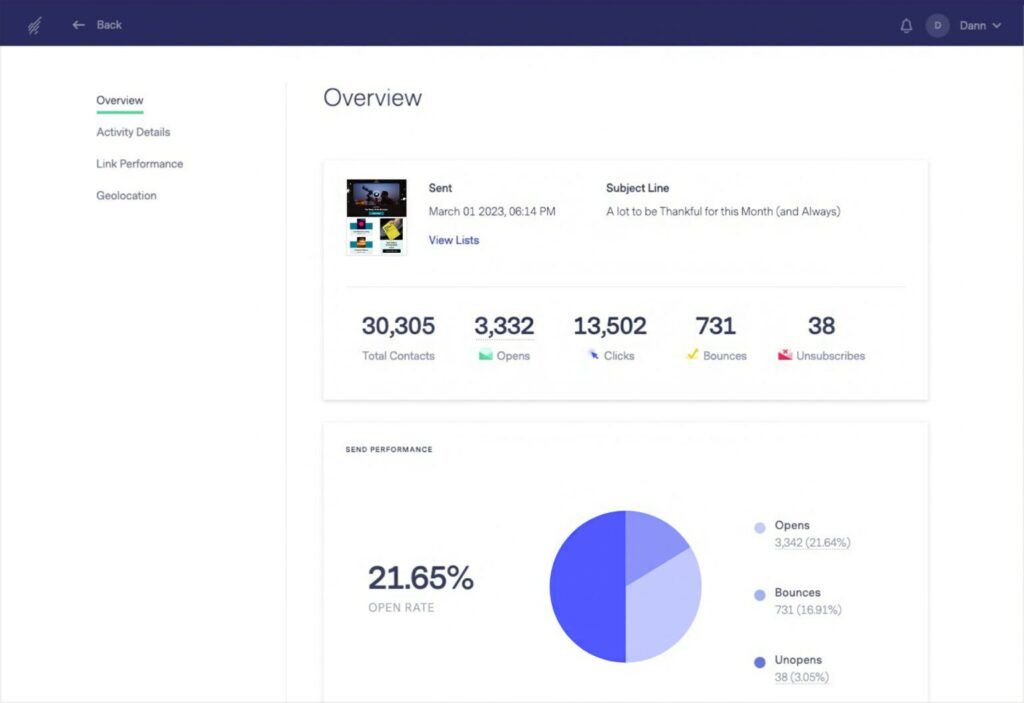
Task: Click the user avatar with letter D
Action: coord(937,25)
